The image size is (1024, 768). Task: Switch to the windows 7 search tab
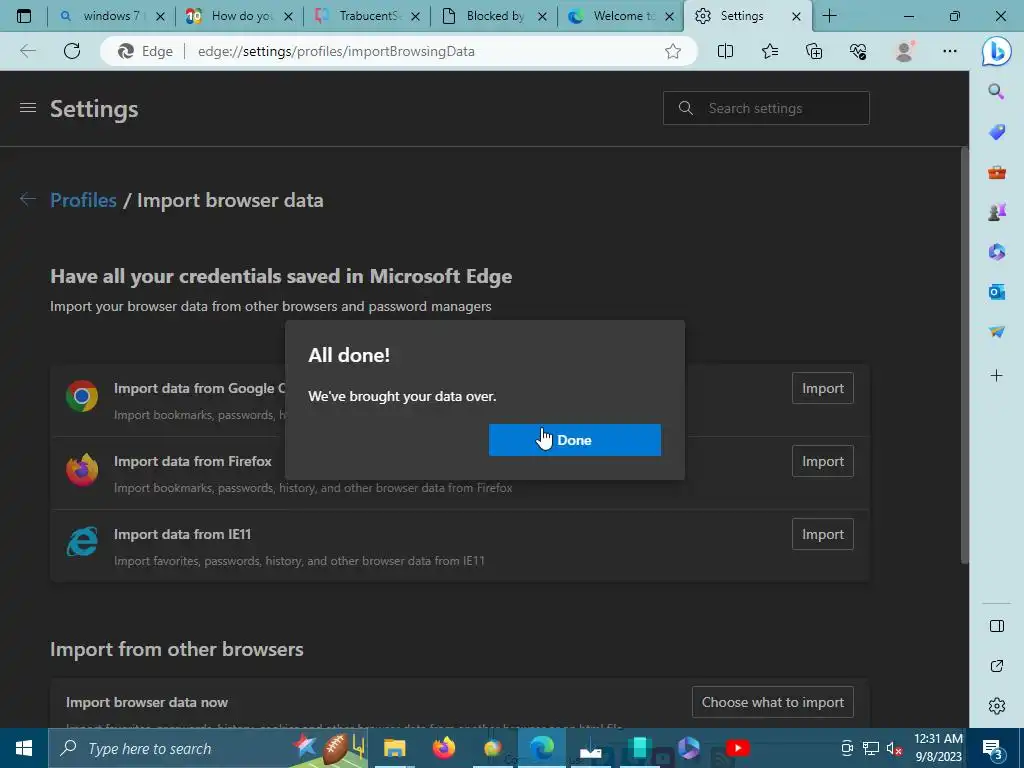click(x=111, y=16)
